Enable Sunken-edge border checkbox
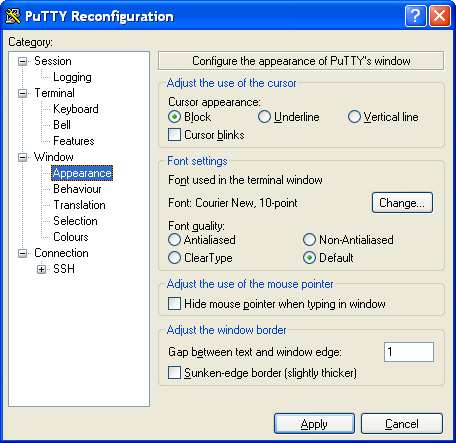The image size is (456, 443). click(x=174, y=373)
